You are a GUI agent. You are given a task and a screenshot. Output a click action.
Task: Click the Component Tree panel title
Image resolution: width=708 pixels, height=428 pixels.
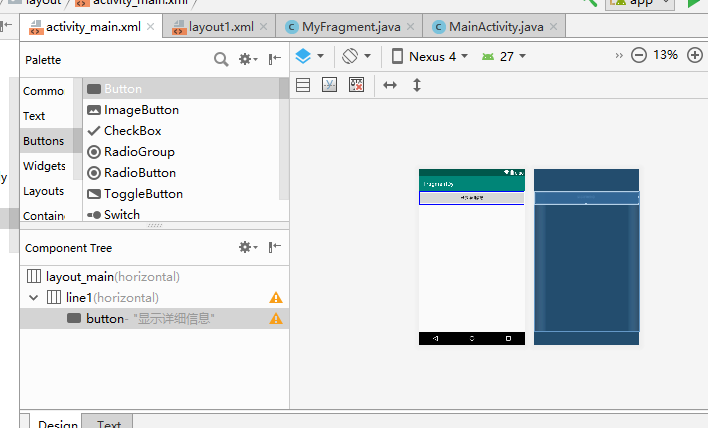point(68,248)
